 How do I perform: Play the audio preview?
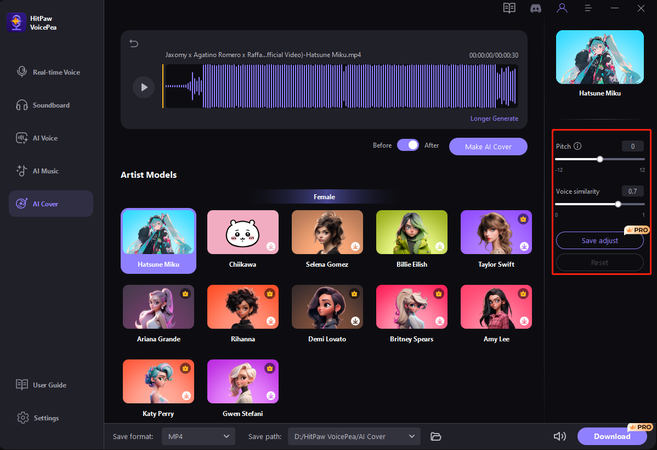tap(144, 87)
